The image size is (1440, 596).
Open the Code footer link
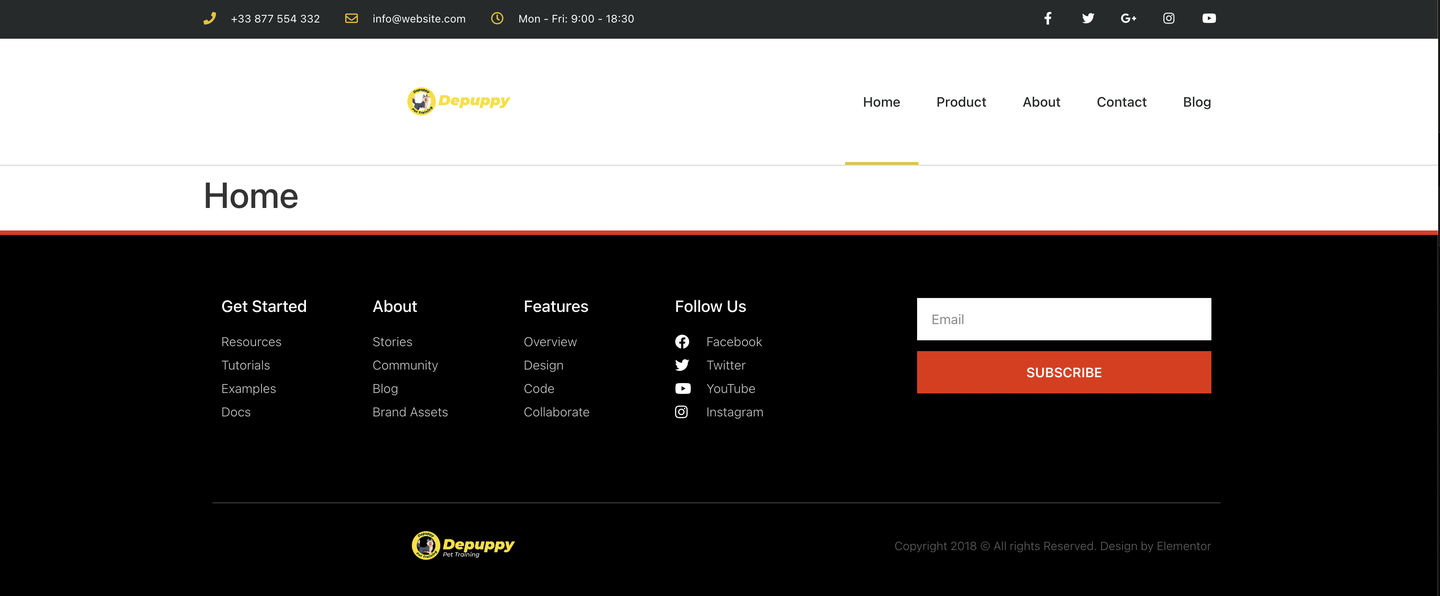tap(539, 389)
